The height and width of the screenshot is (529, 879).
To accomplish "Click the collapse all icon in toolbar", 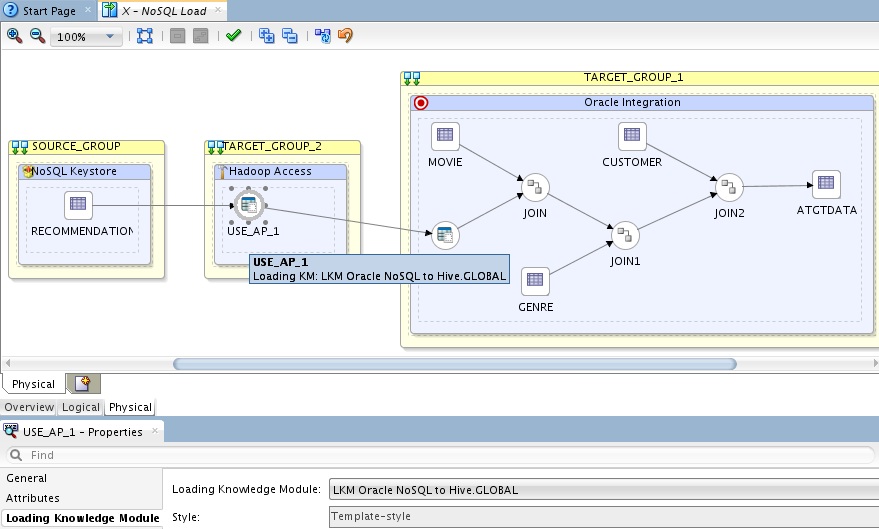I will [x=290, y=36].
